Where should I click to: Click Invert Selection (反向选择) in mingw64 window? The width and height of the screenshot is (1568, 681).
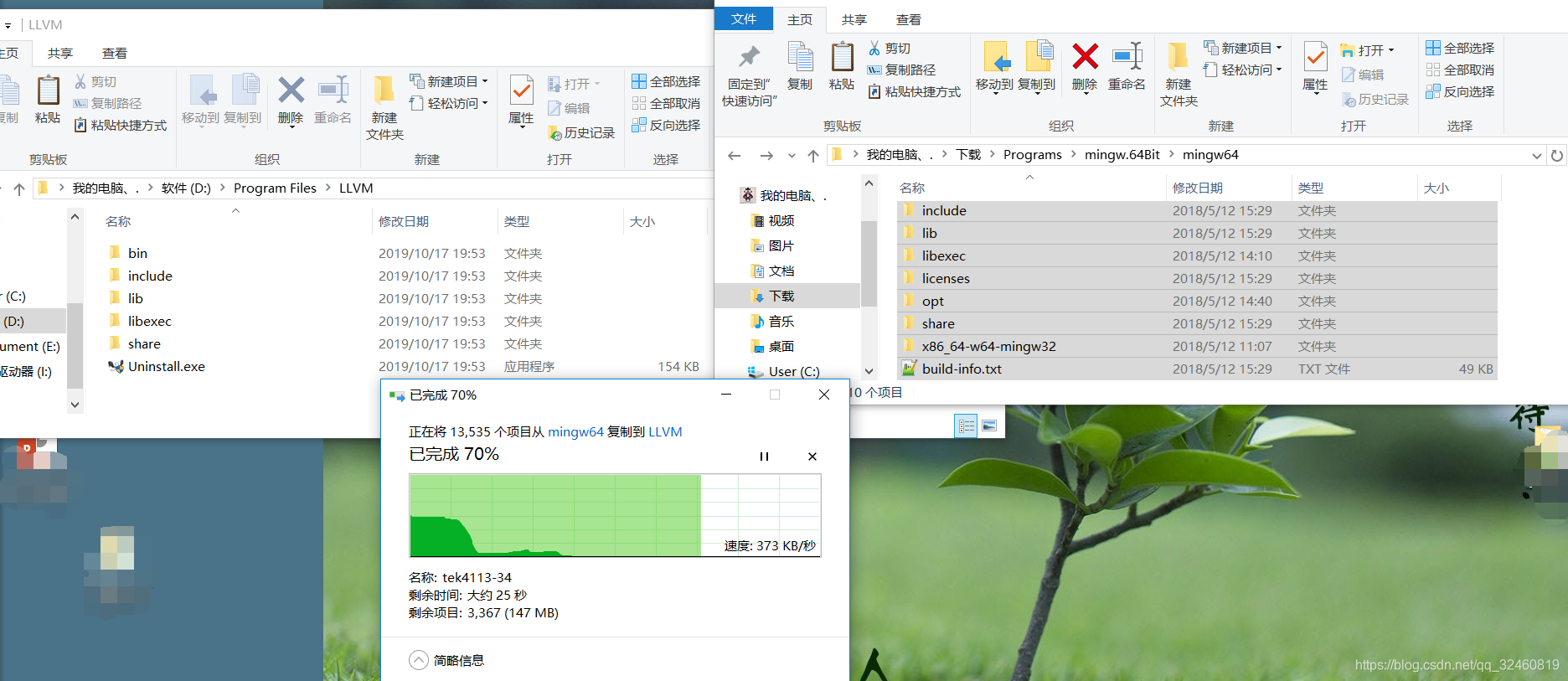1460,92
